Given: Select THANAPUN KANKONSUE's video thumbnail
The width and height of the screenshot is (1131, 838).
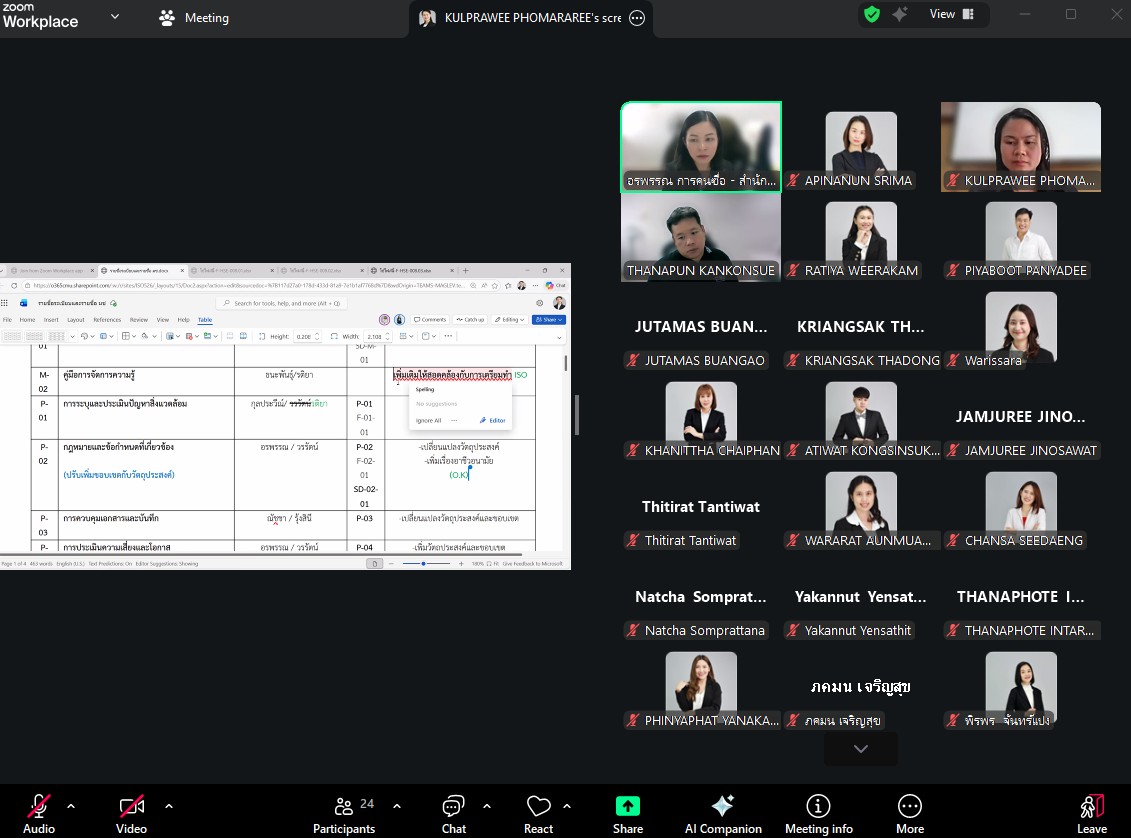Looking at the screenshot, I should (x=700, y=237).
